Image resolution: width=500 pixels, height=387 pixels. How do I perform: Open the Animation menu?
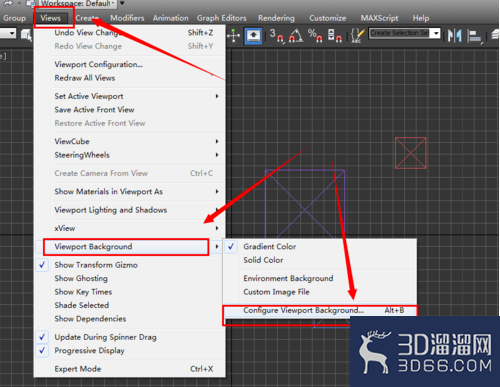pos(170,18)
